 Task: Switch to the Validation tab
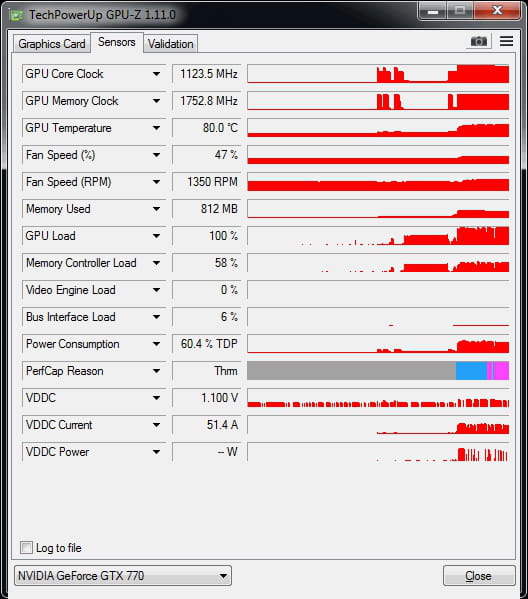click(170, 44)
